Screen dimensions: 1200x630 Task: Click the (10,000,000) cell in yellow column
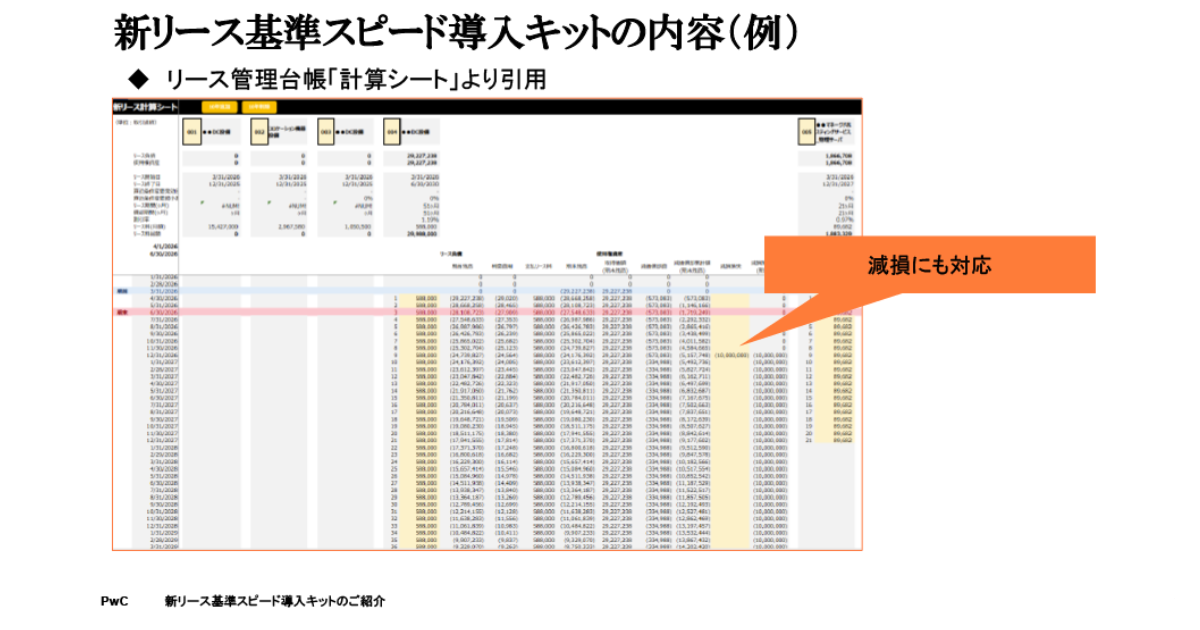click(731, 354)
